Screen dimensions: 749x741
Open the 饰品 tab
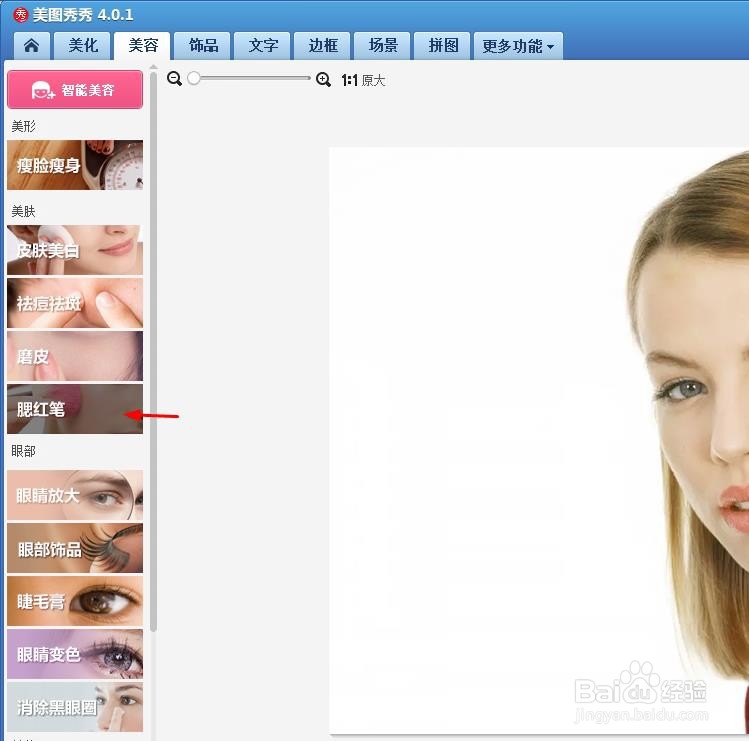point(203,46)
